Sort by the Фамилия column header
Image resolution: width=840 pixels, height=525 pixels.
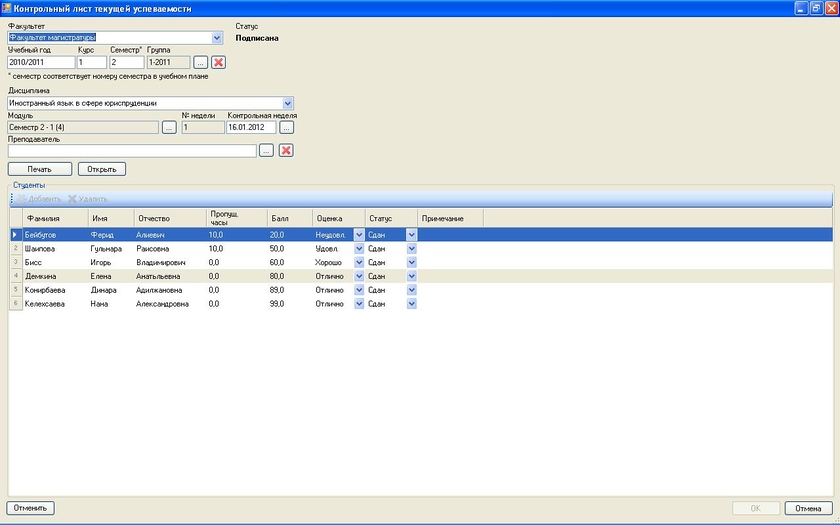coord(44,218)
